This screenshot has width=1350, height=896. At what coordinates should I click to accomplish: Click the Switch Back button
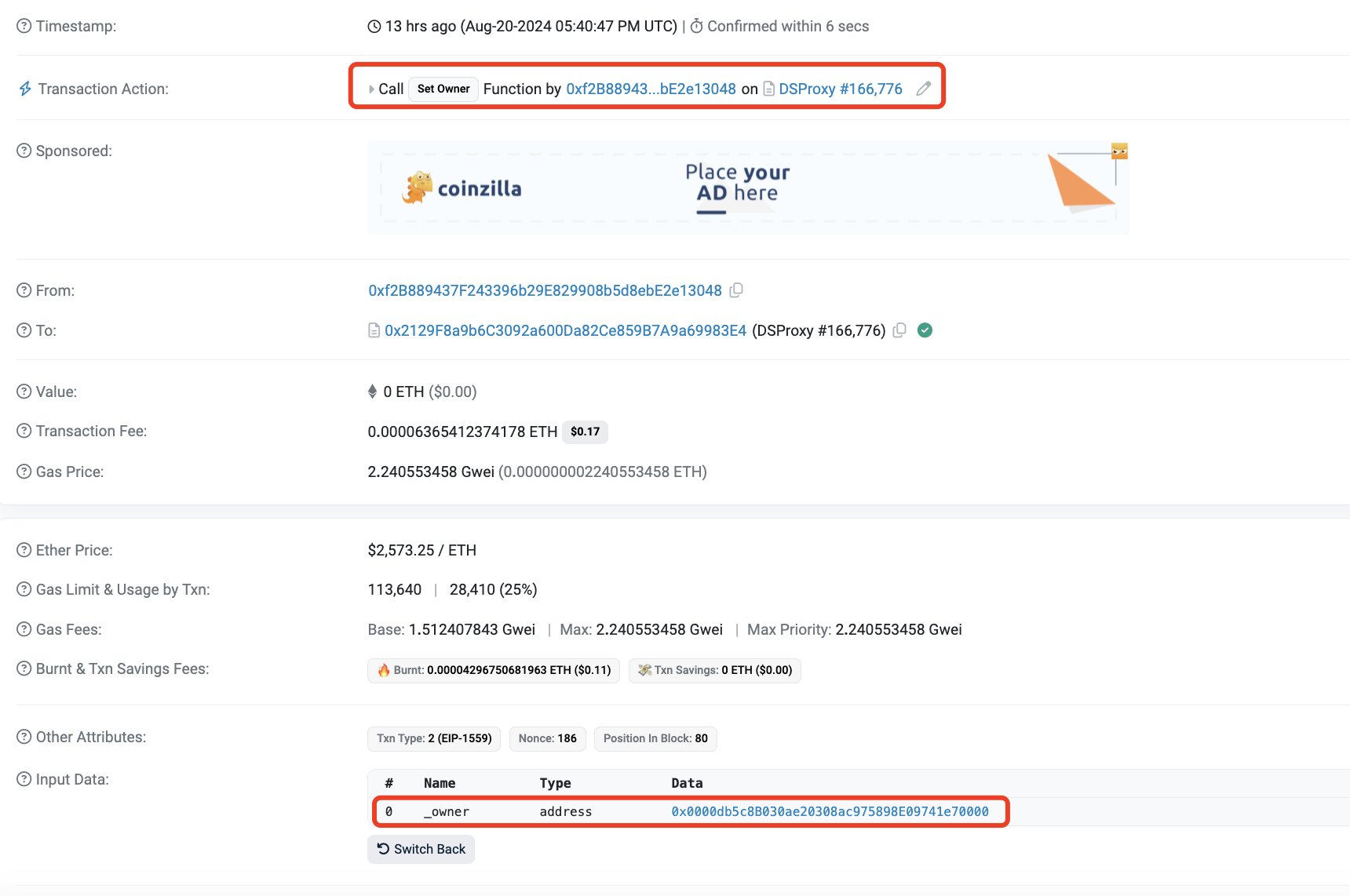tap(421, 849)
